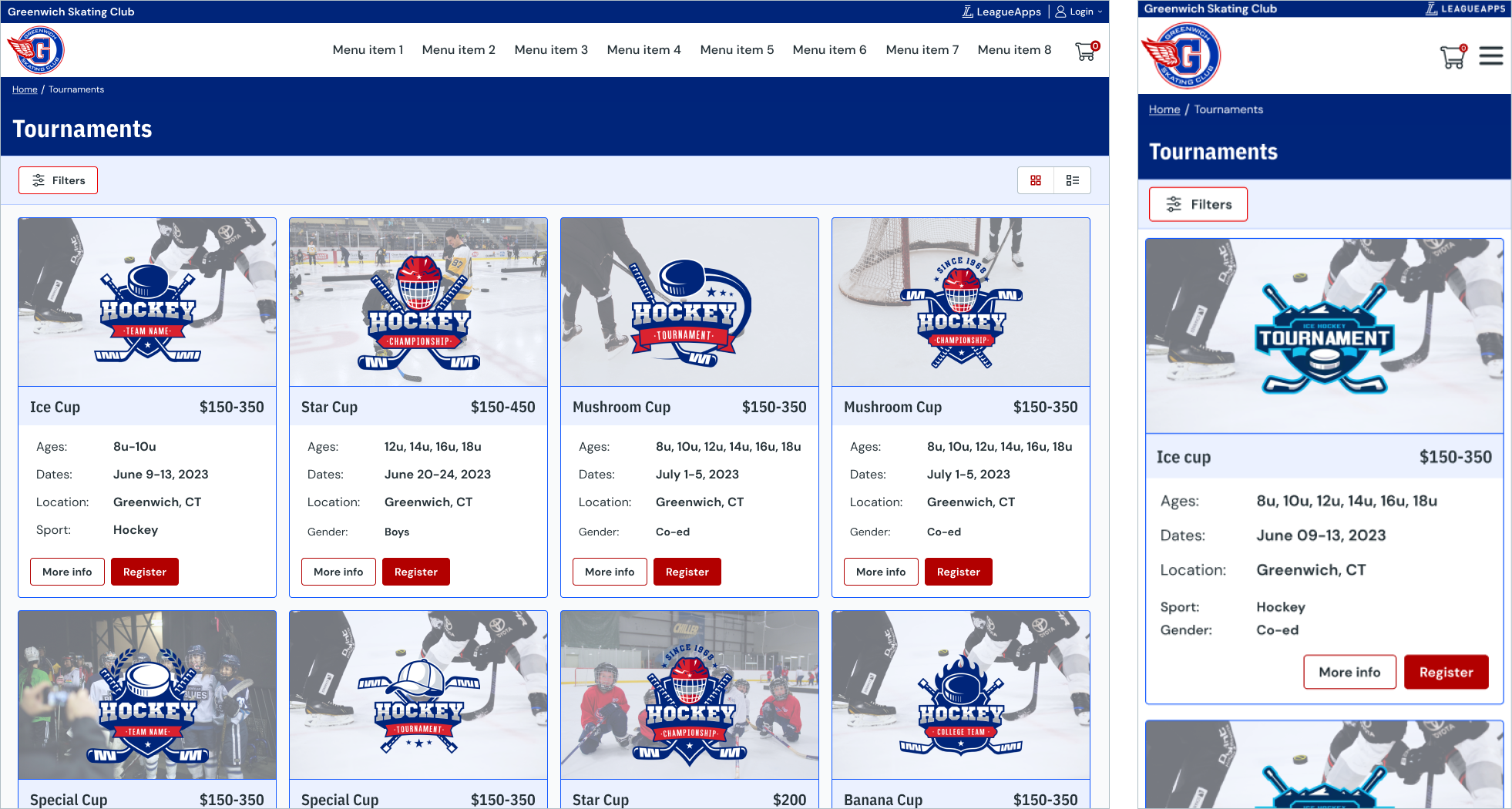Register for first Mushroom Cup tournament
Viewport: 1512px width, 809px height.
pos(687,572)
